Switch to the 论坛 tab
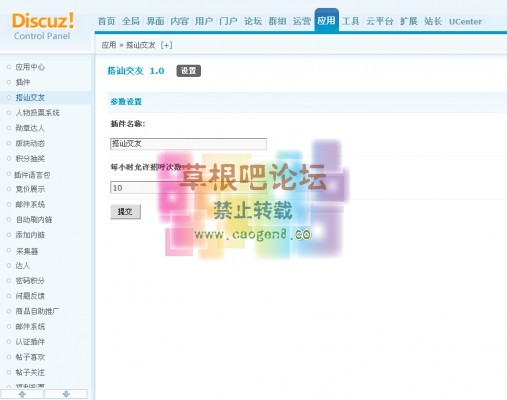Screen dimensions: 507x400 coord(253,21)
